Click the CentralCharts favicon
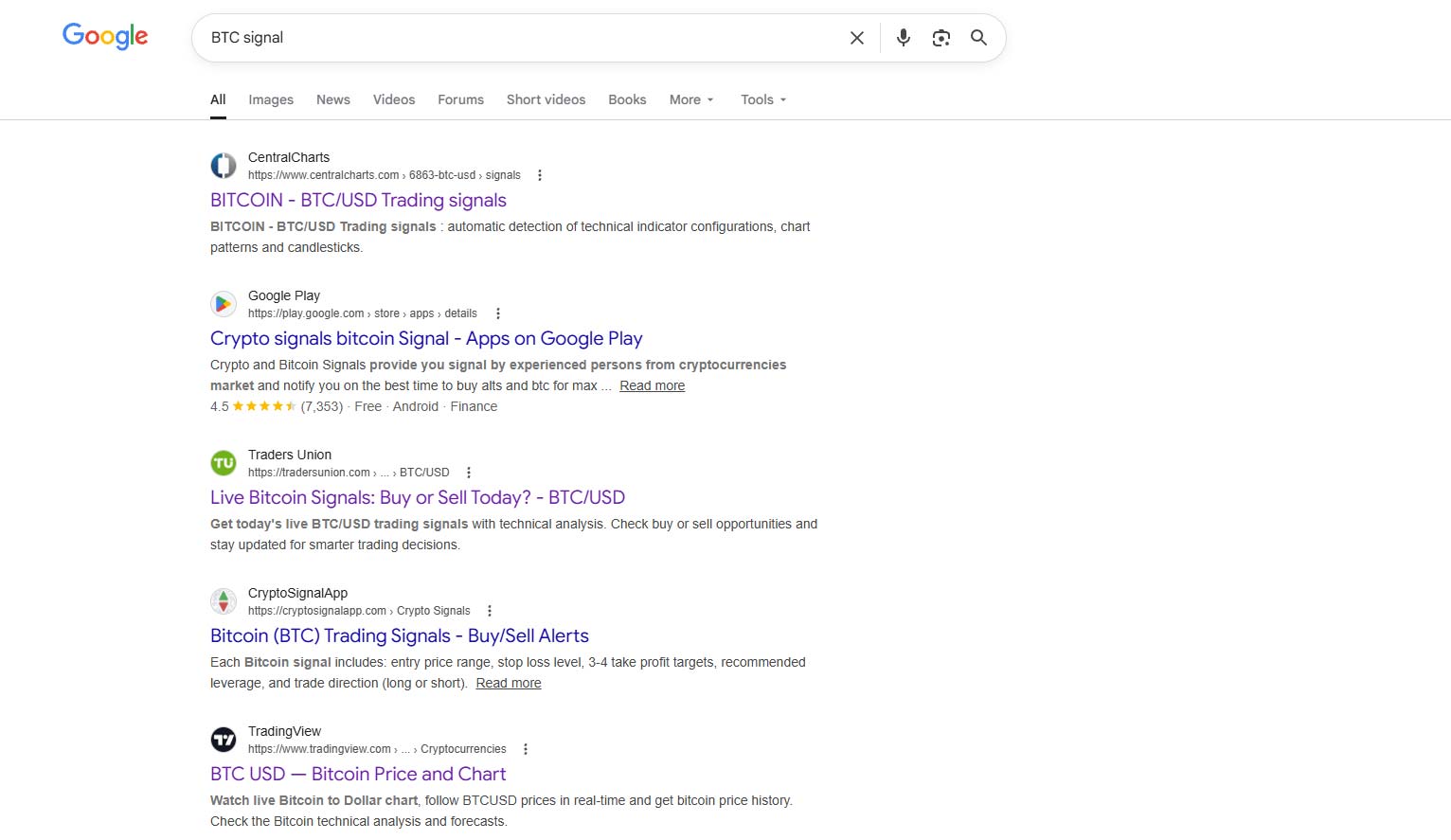1451x840 pixels. (224, 166)
